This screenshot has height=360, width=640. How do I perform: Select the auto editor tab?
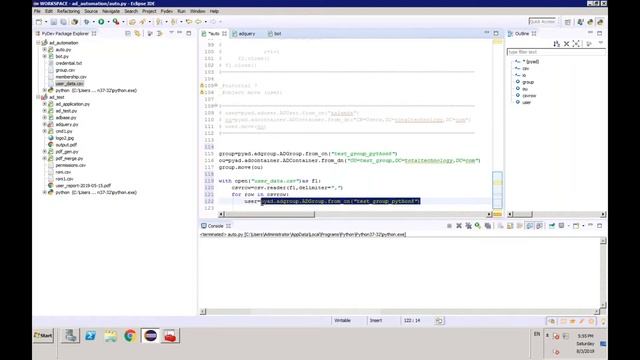click(214, 34)
